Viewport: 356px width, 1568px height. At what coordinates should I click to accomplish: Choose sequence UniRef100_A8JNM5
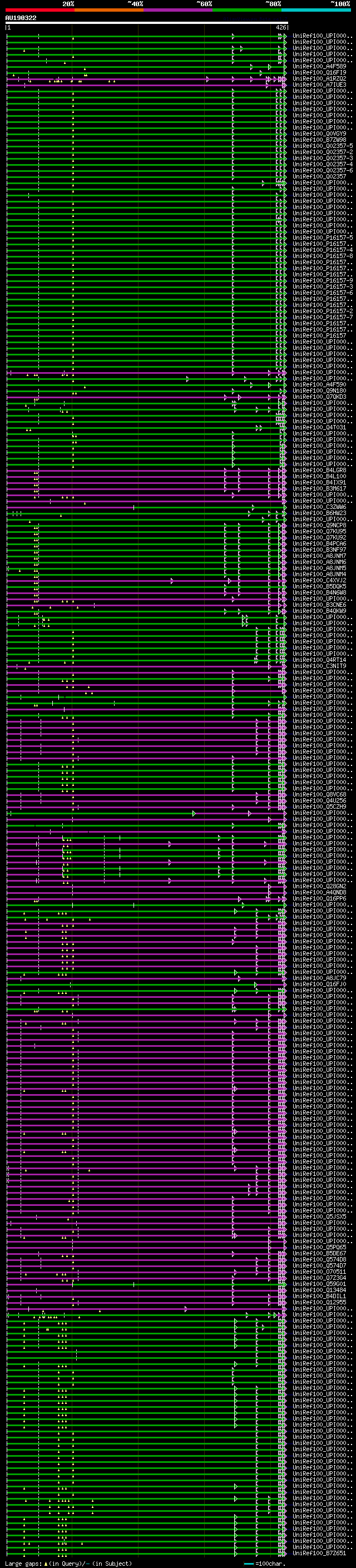[x=319, y=568]
